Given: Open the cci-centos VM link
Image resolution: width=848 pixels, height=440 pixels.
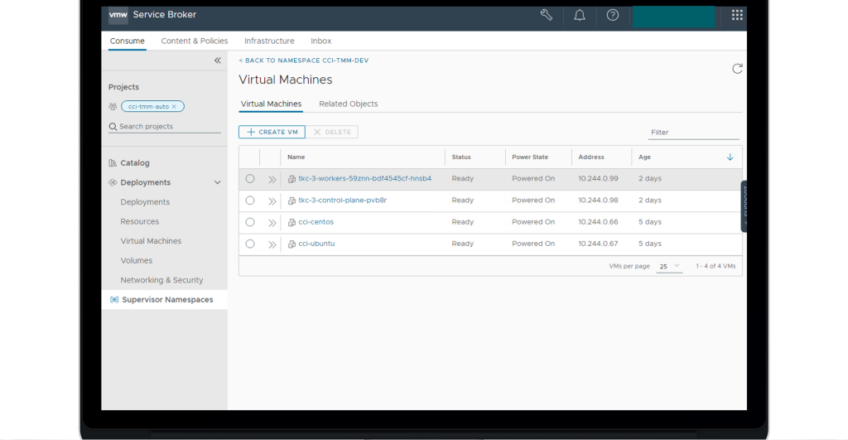Looking at the screenshot, I should point(316,222).
